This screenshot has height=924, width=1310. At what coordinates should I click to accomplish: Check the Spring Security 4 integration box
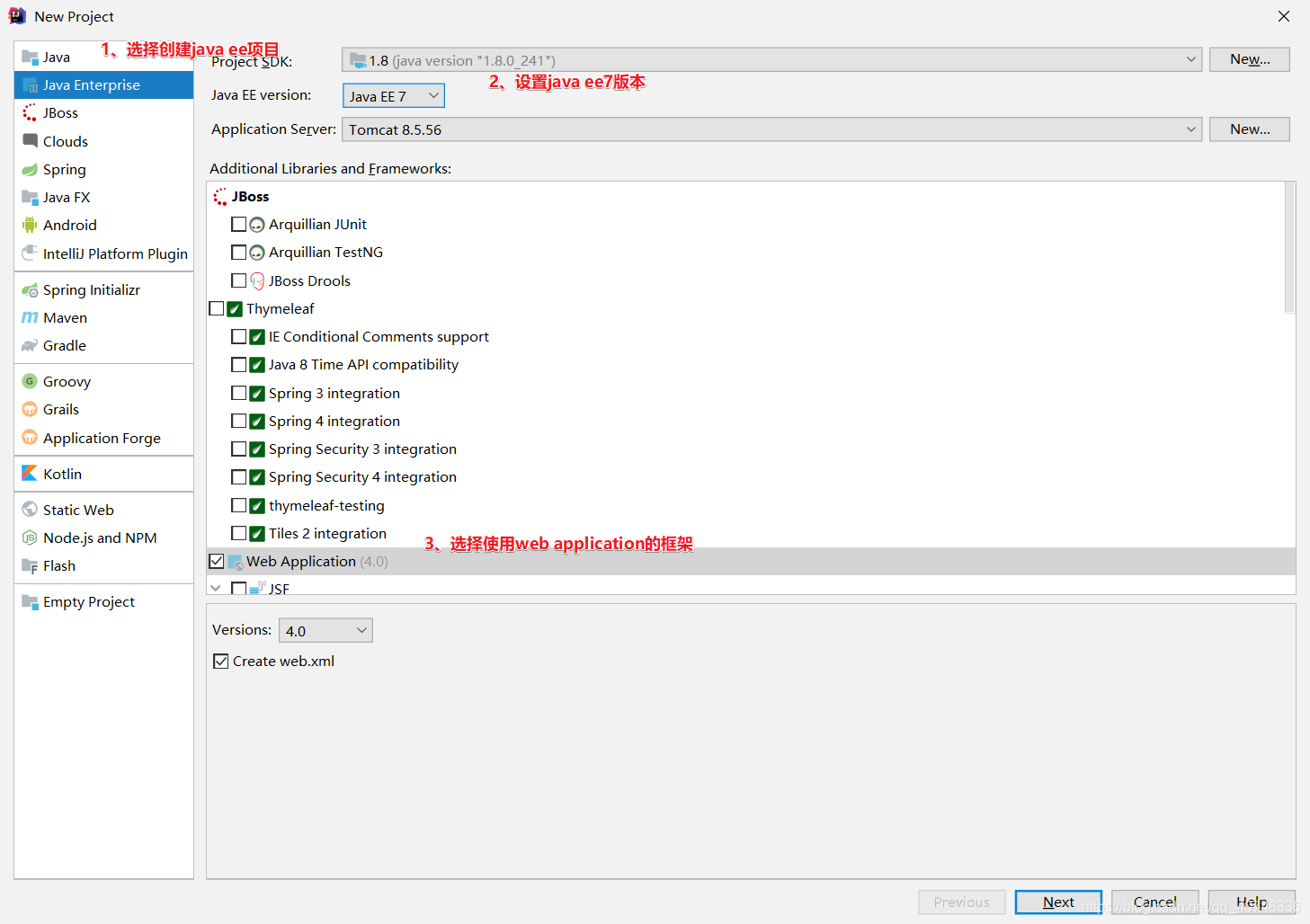[x=238, y=477]
